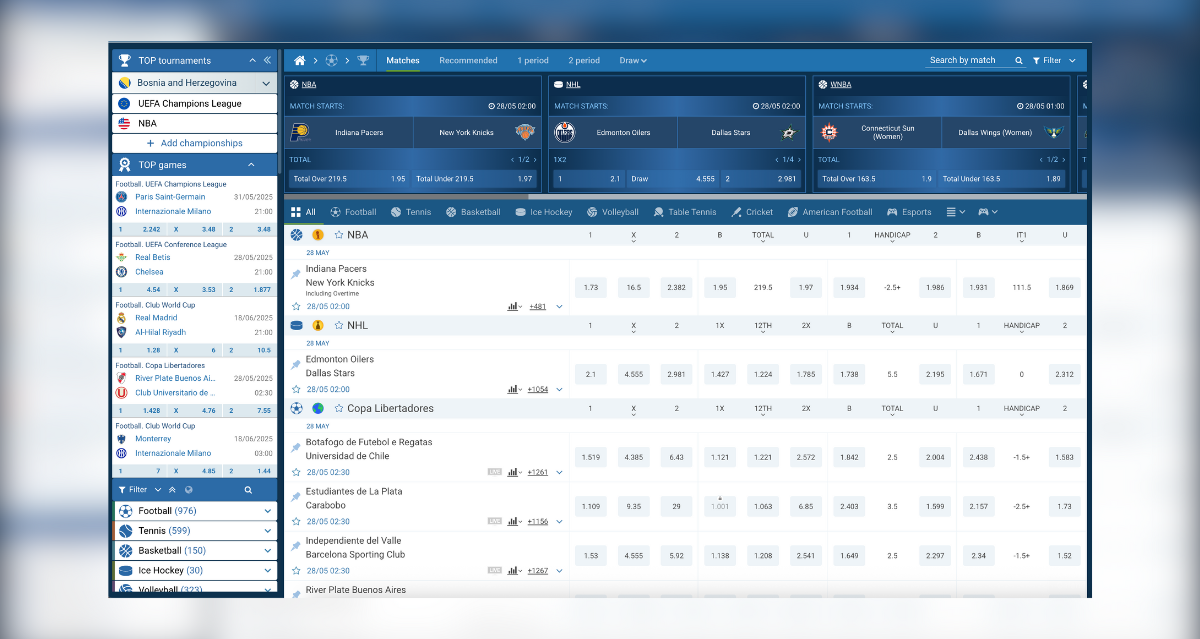
Task: Go to home via breadcrumb house icon
Action: click(x=299, y=60)
